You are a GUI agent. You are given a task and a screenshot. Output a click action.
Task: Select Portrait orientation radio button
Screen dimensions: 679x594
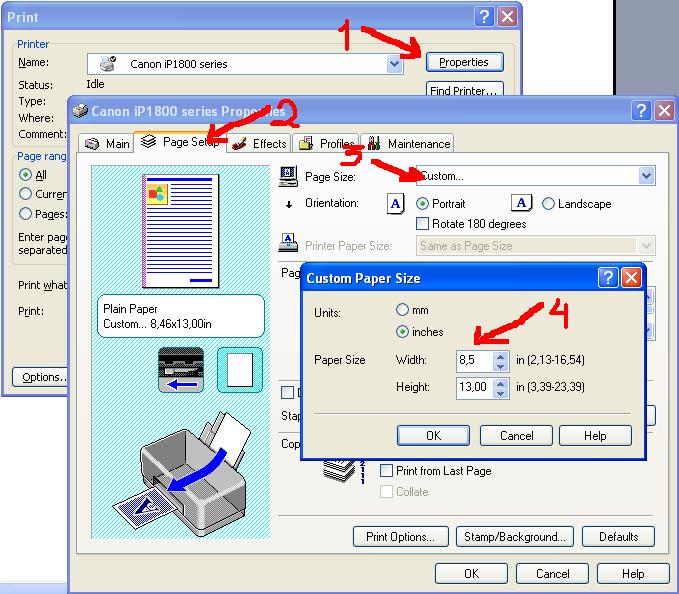pyautogui.click(x=422, y=203)
